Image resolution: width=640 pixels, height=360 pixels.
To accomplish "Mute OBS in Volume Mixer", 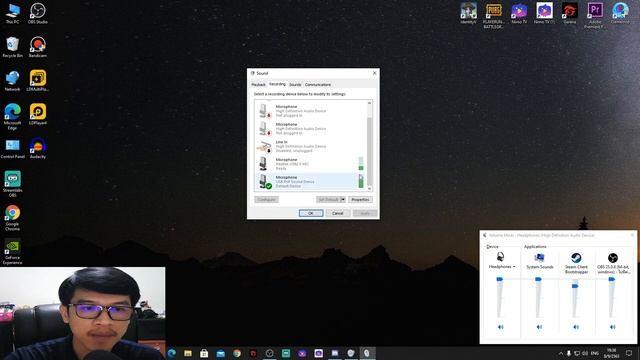I will (612, 327).
